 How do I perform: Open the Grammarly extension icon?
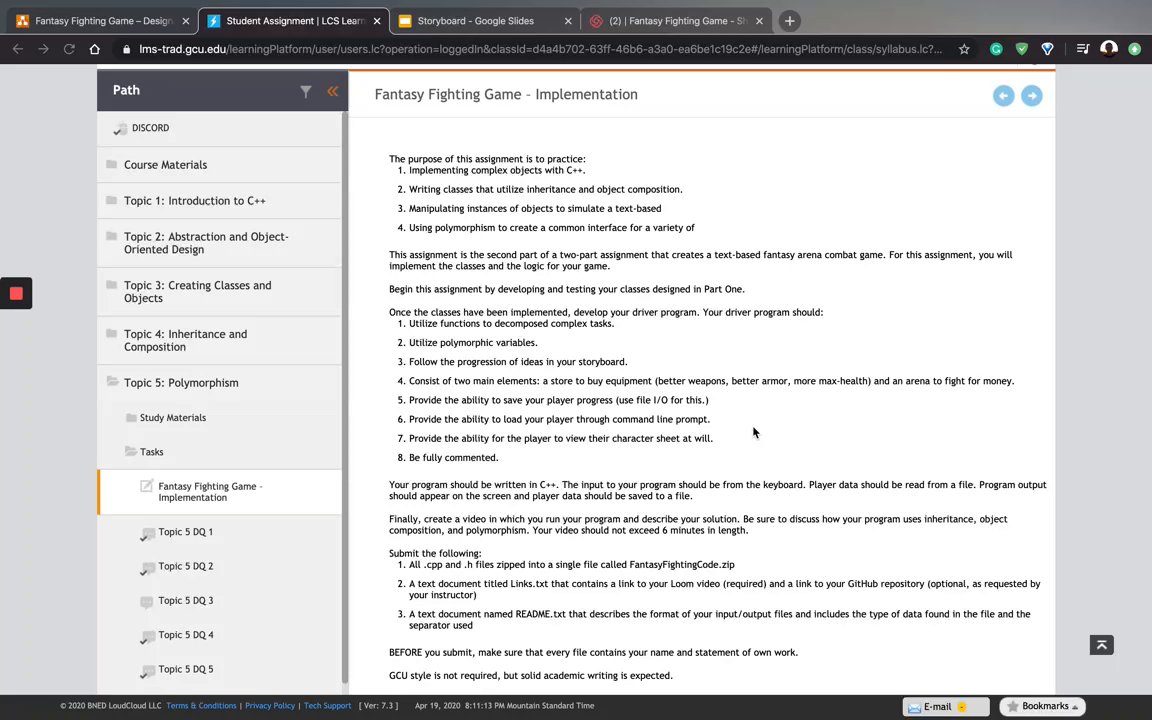996,49
